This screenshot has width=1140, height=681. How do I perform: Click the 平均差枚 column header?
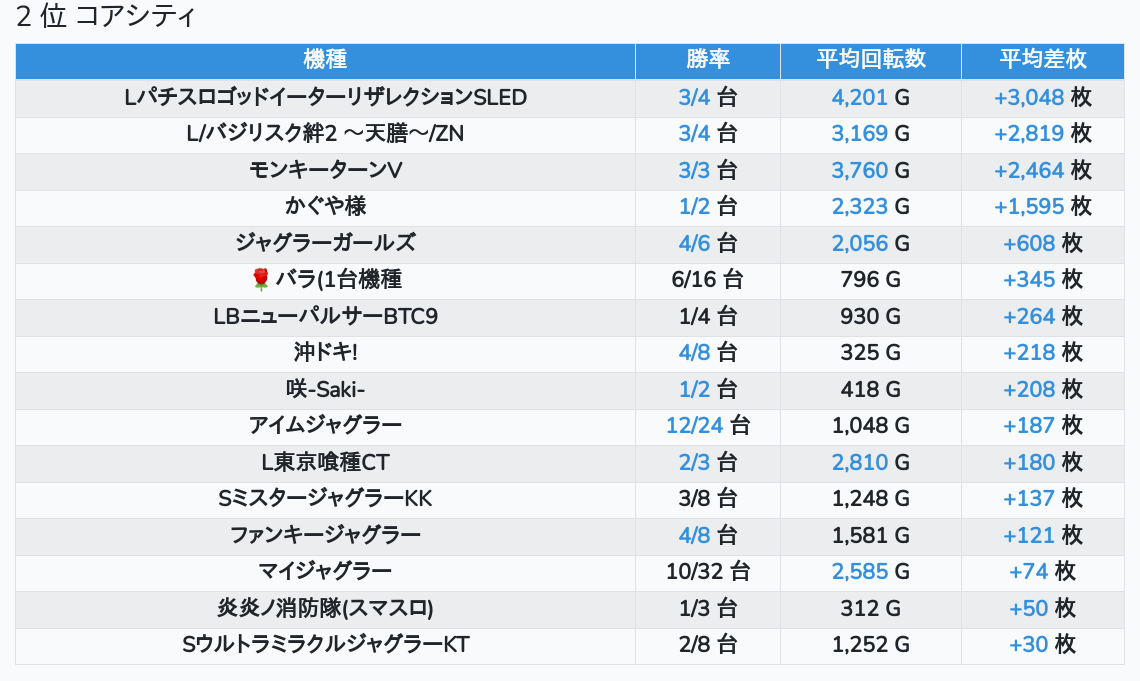1042,59
